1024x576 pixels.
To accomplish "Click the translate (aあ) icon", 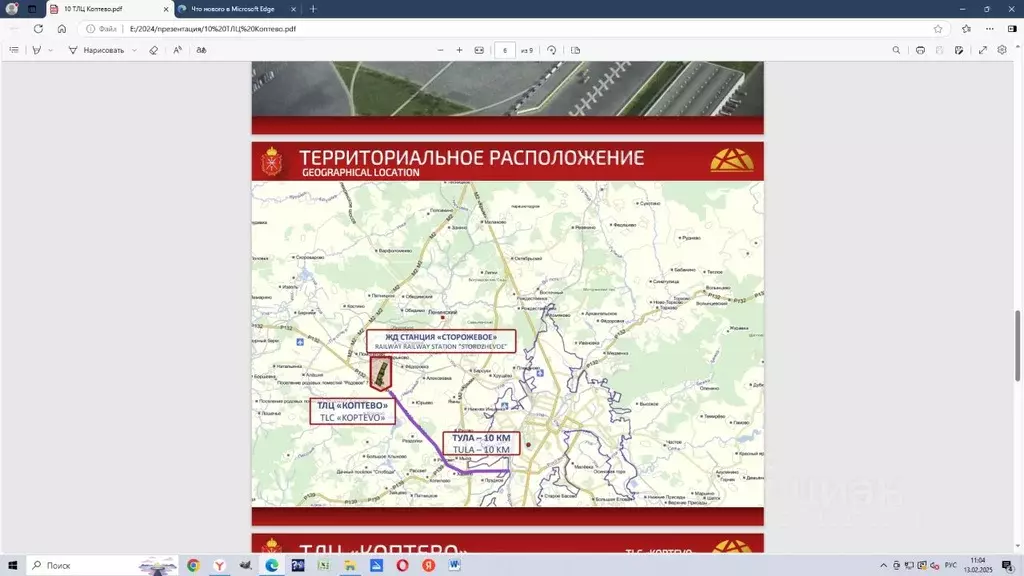I will point(201,50).
